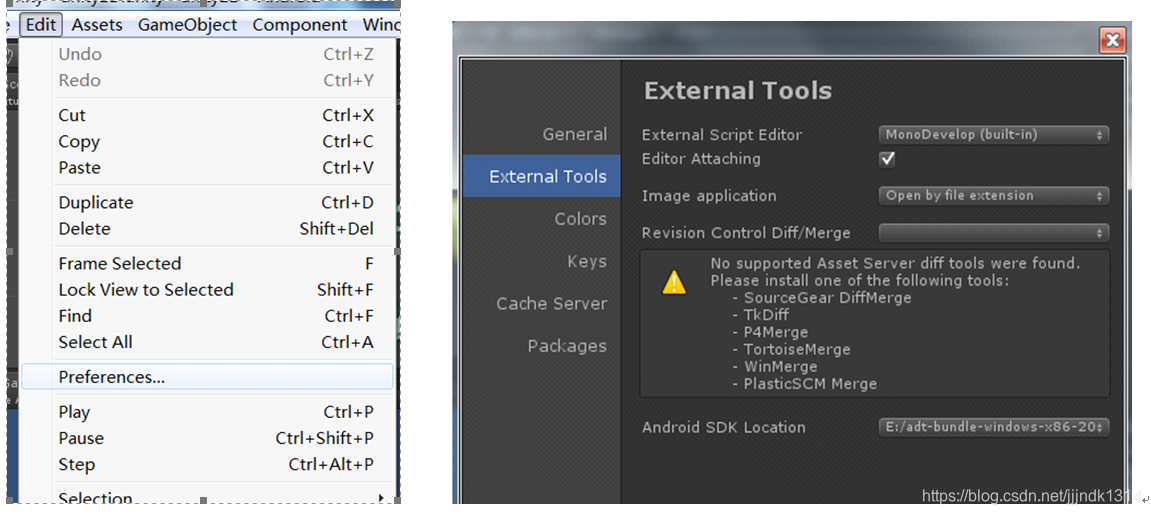Open the Assets menu
The image size is (1151, 515).
point(97,25)
